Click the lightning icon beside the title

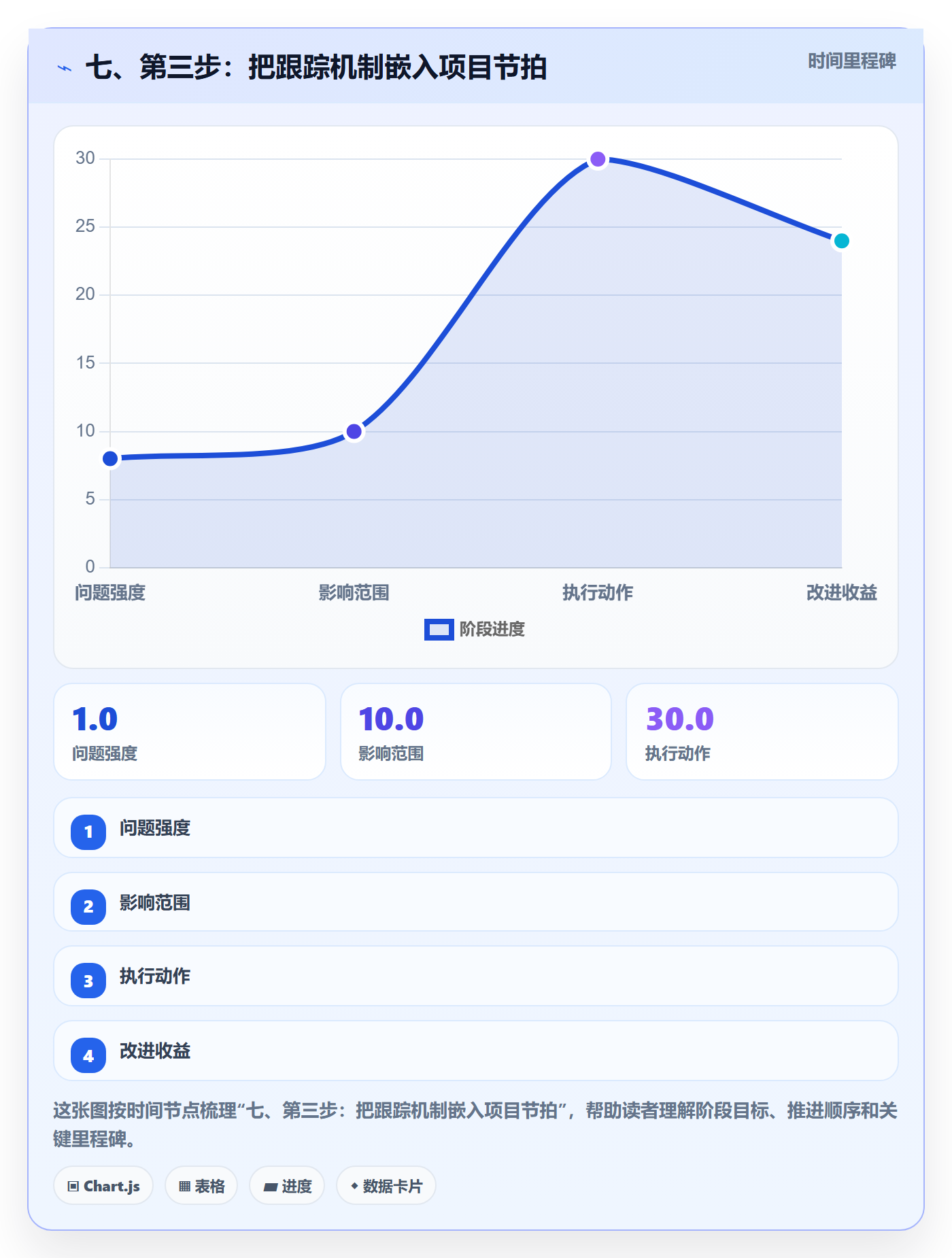pyautogui.click(x=65, y=68)
